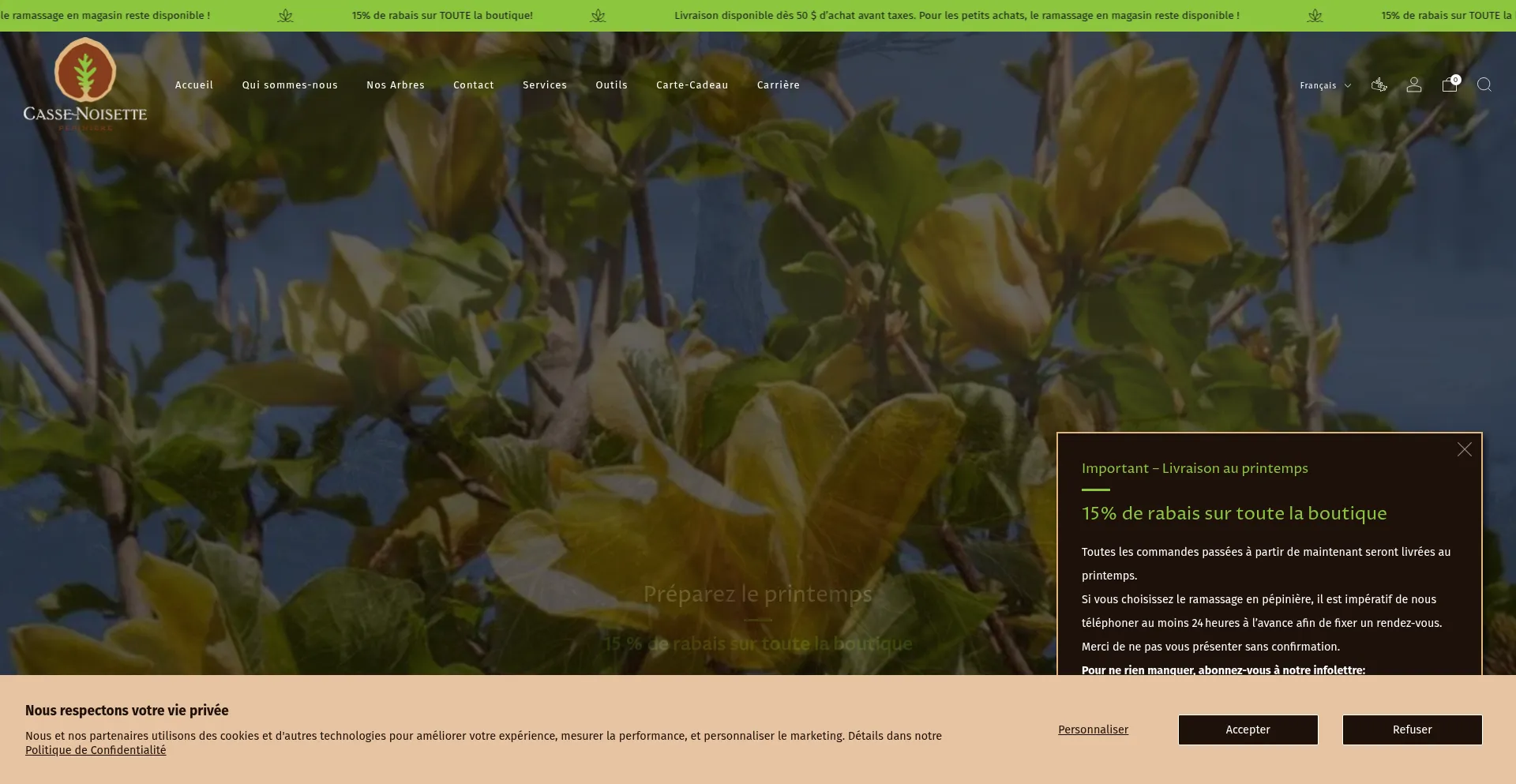Screen dimensions: 1516x784
Task: Open the Services menu item
Action: 545,84
